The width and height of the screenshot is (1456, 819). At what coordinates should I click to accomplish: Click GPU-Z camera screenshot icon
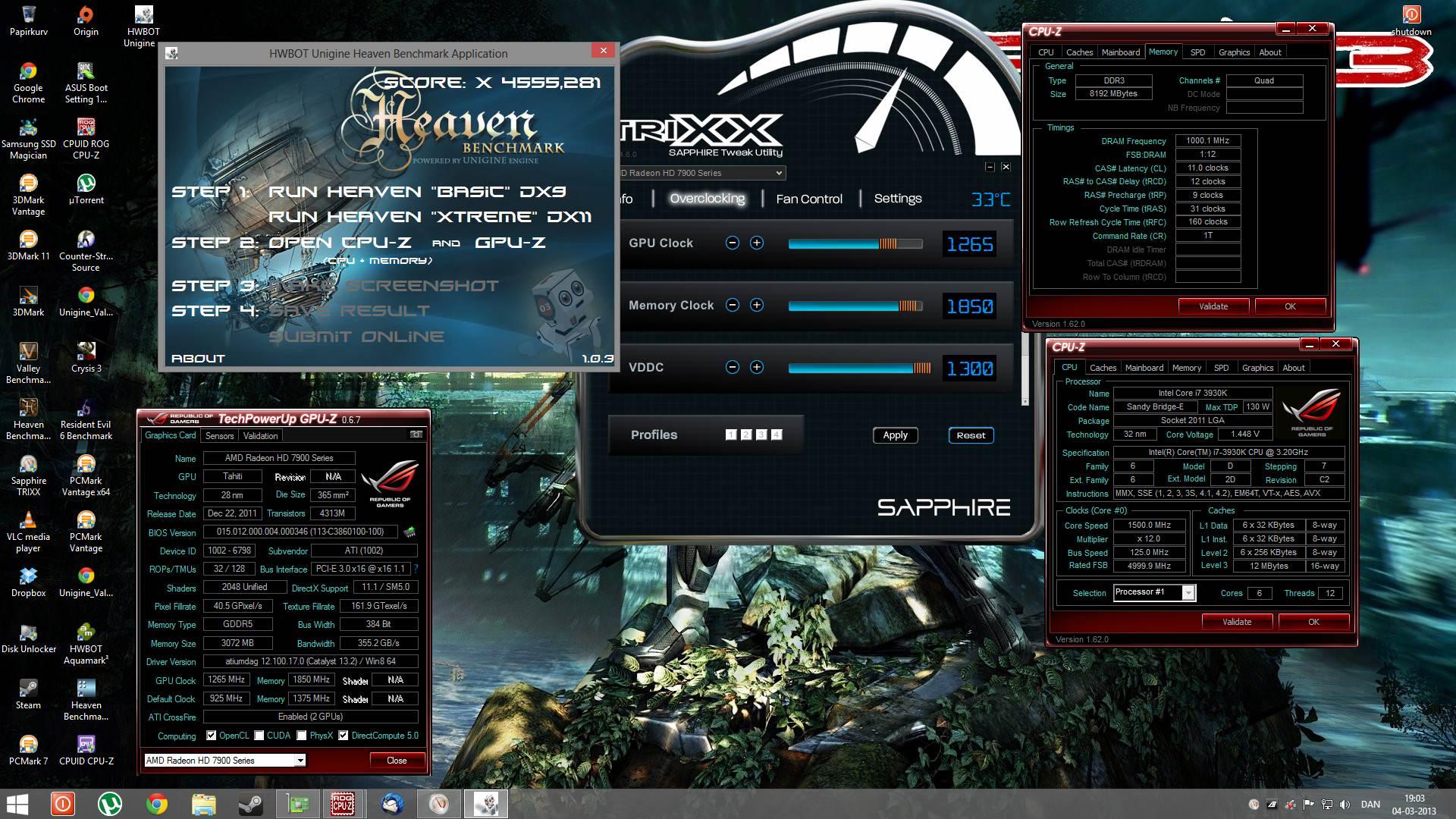tap(416, 435)
